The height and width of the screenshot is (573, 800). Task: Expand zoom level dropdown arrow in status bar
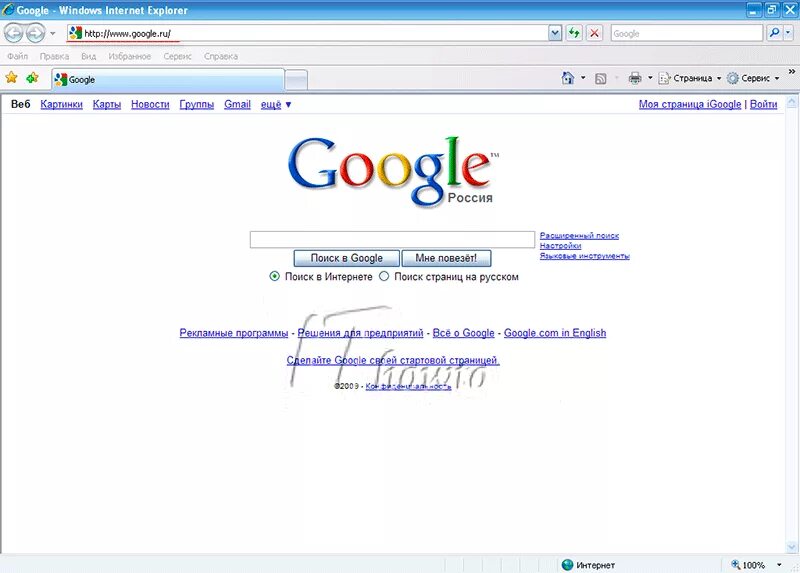pos(779,565)
